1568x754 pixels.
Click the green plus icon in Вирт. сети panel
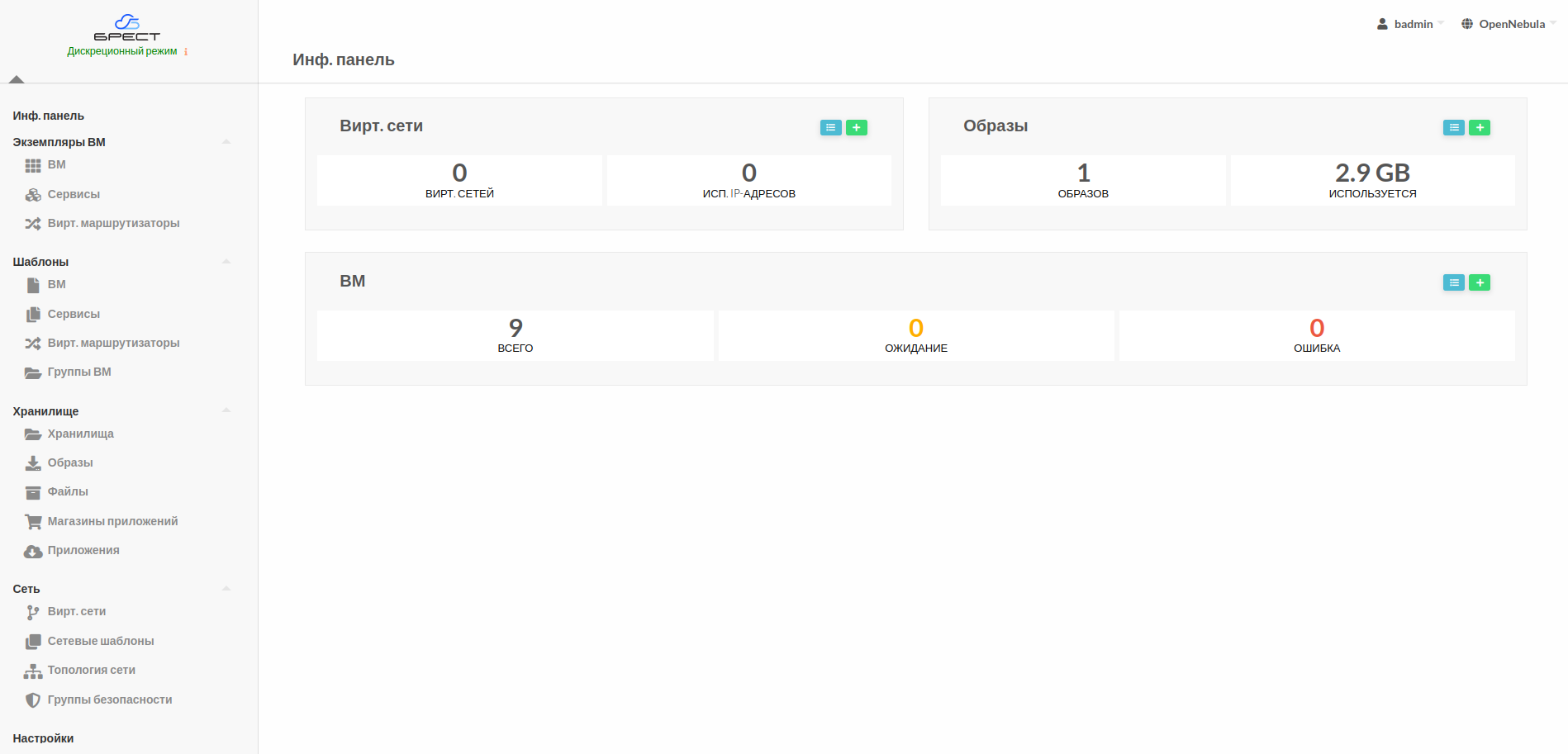(x=856, y=127)
